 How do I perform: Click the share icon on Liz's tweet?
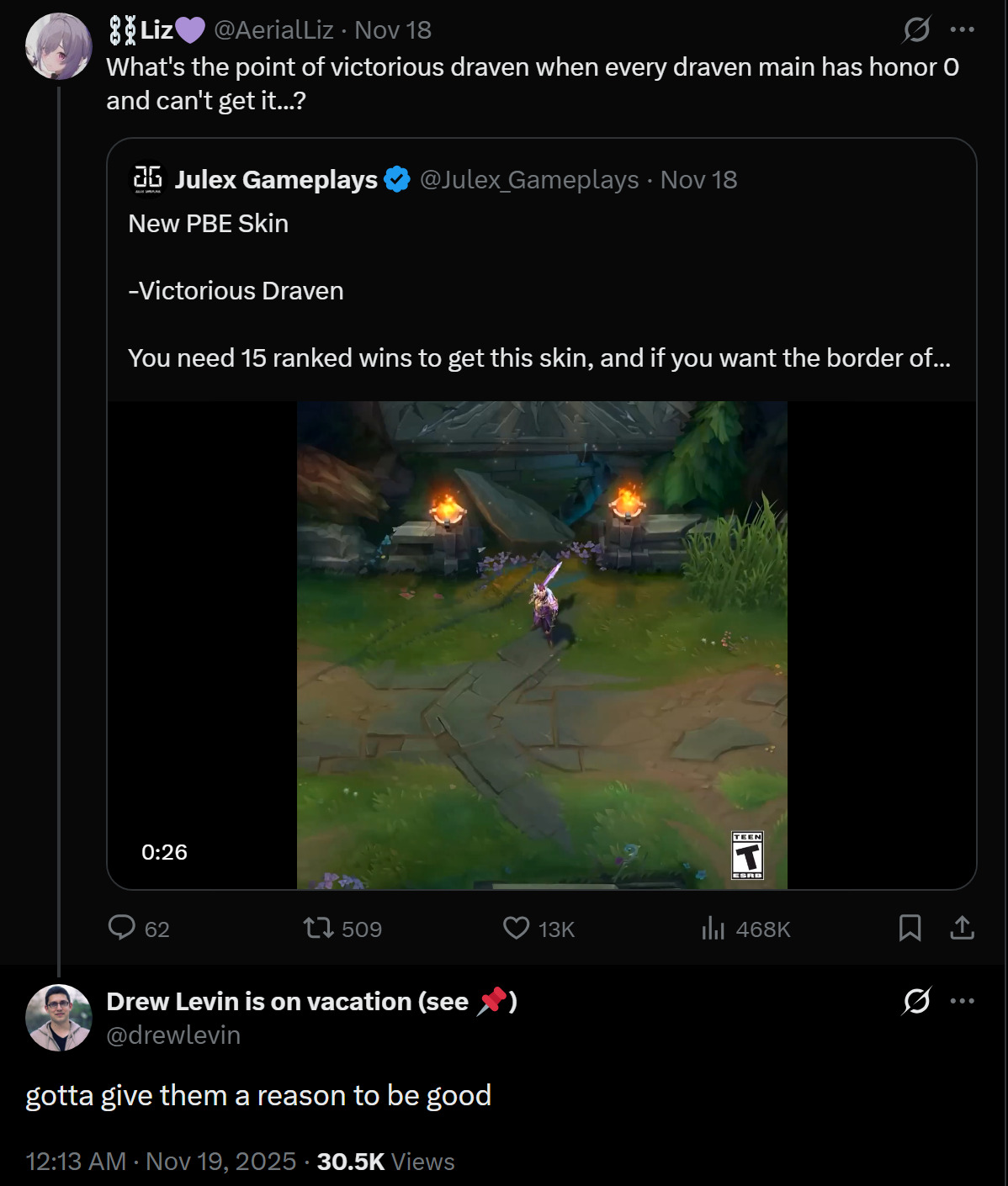pos(962,928)
